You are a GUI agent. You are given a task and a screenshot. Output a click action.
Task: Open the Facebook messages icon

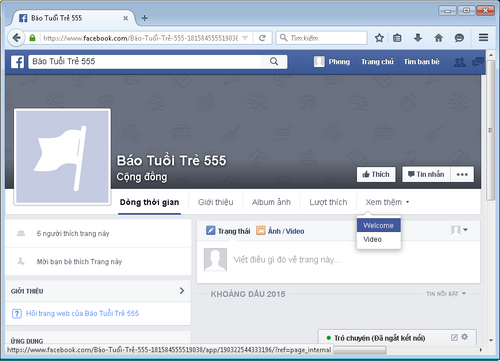pyautogui.click(x=478, y=62)
